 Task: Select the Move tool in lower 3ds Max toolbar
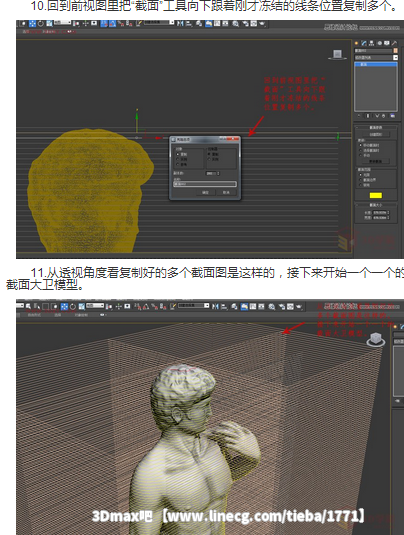click(64, 306)
